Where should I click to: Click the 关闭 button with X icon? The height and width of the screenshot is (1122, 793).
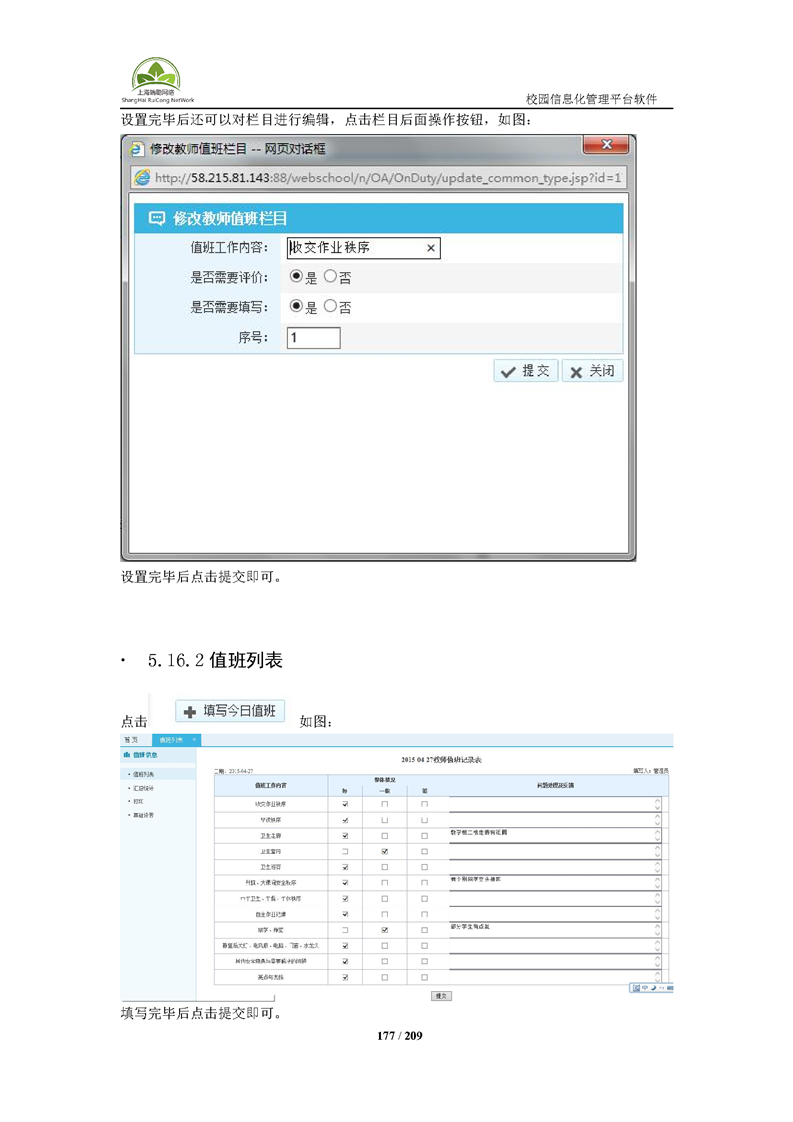pos(592,371)
